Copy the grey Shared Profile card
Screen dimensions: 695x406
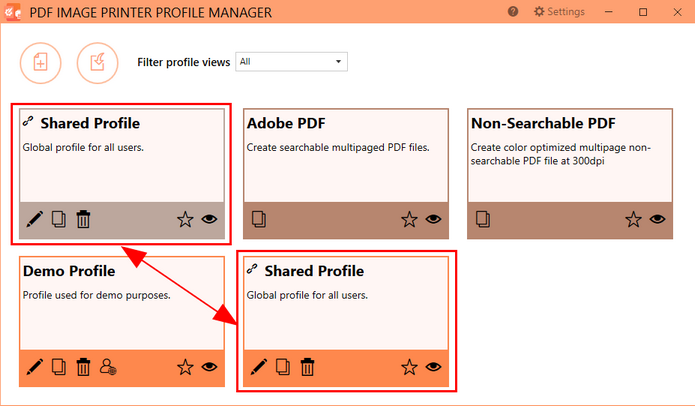click(59, 219)
